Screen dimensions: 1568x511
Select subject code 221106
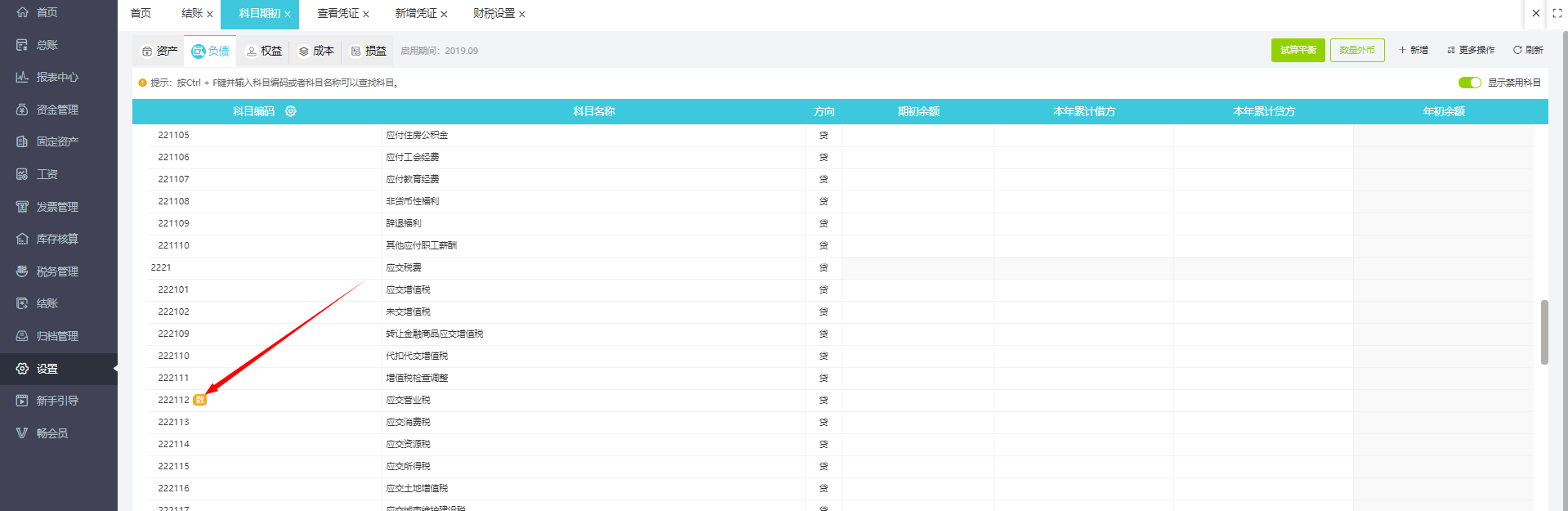pos(173,157)
